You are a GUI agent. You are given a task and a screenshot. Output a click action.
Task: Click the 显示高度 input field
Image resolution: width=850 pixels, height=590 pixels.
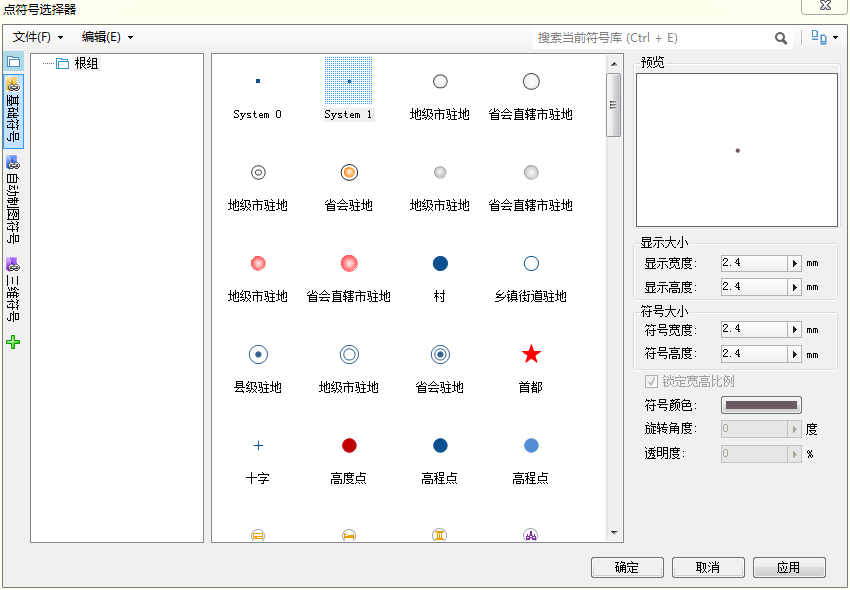[754, 287]
